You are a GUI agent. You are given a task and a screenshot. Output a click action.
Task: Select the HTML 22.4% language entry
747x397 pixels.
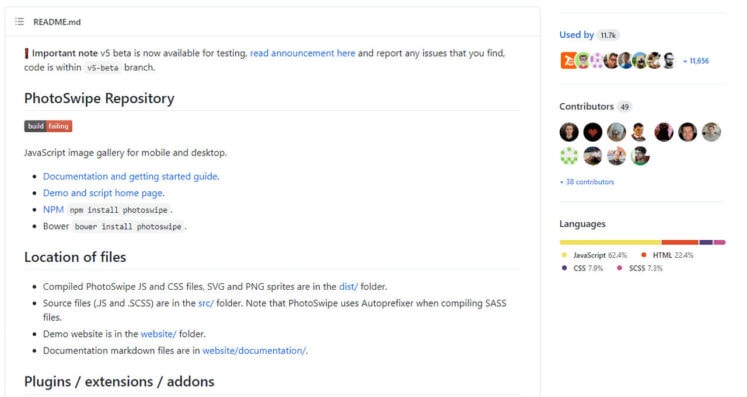point(667,255)
